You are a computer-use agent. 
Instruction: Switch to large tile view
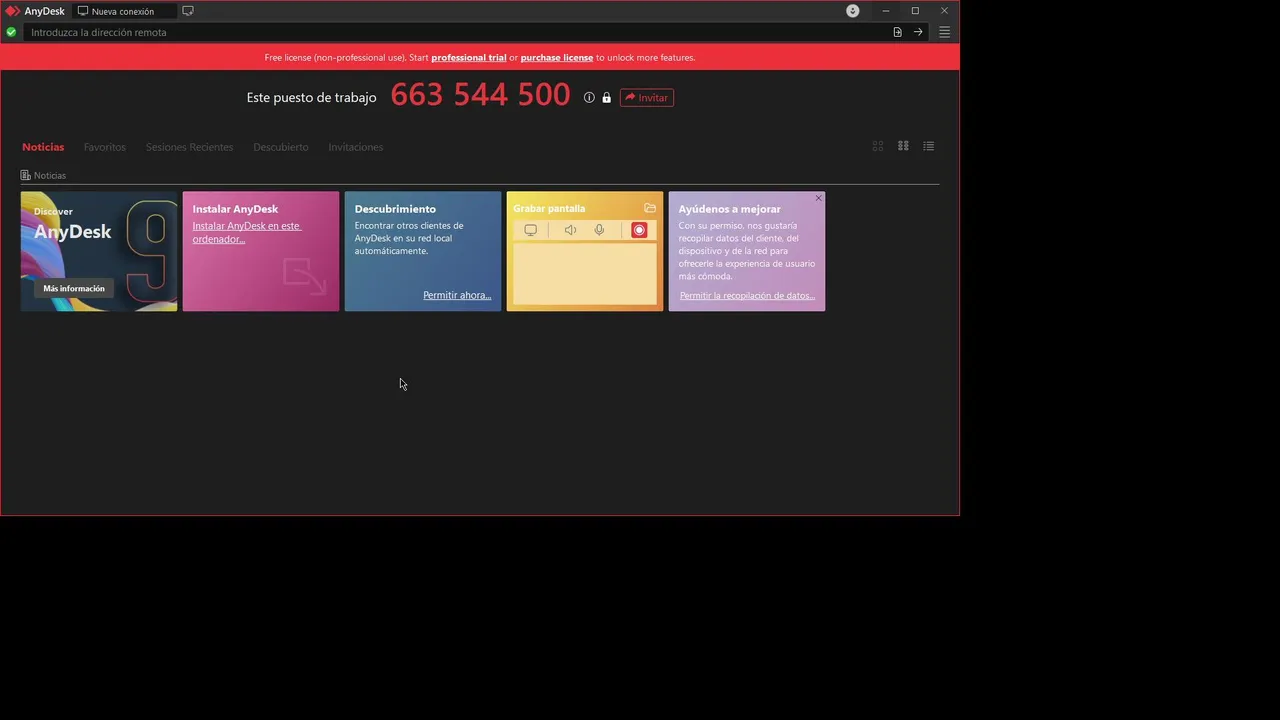tap(878, 146)
